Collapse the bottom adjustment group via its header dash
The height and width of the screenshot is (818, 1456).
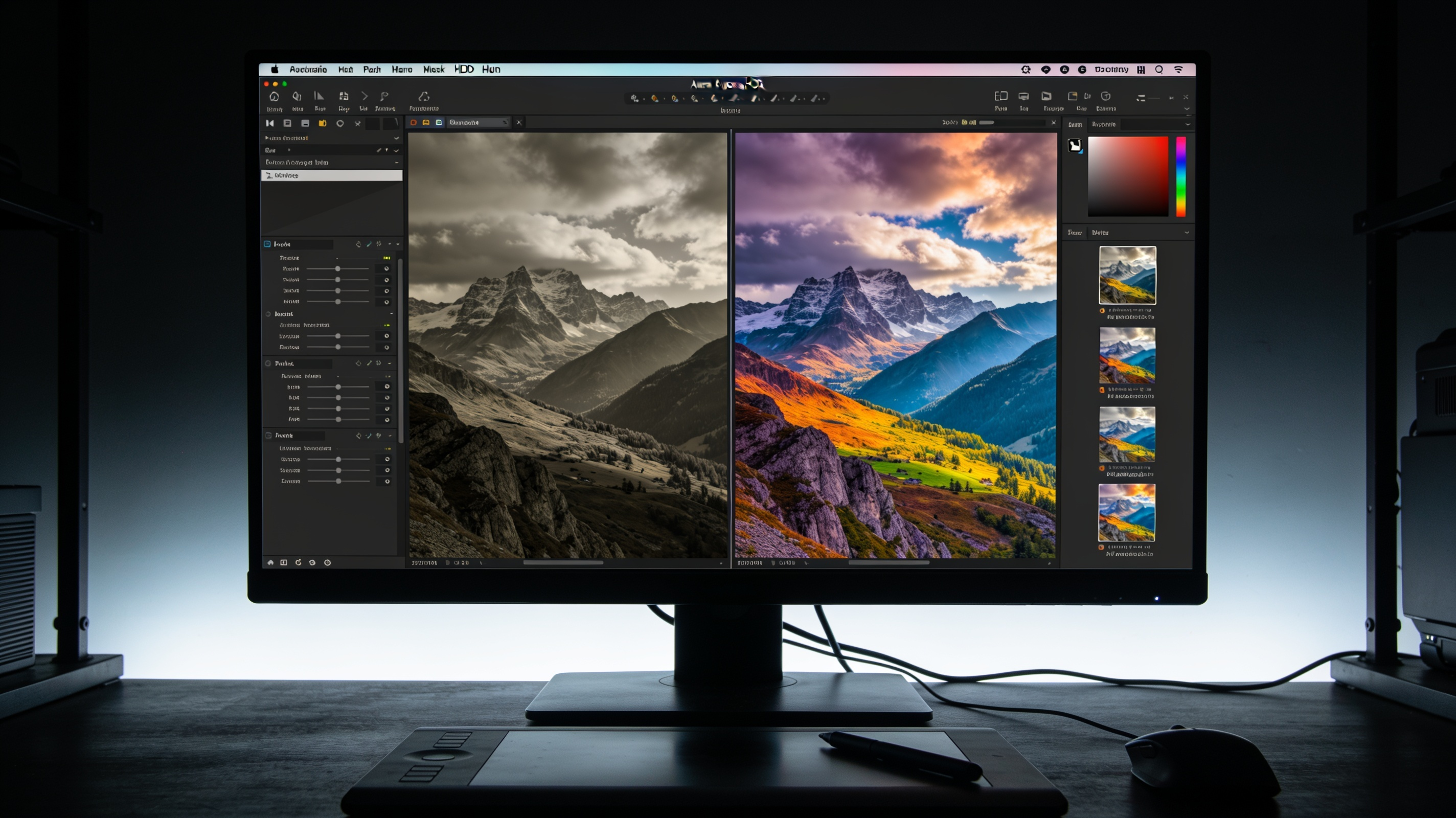point(390,436)
